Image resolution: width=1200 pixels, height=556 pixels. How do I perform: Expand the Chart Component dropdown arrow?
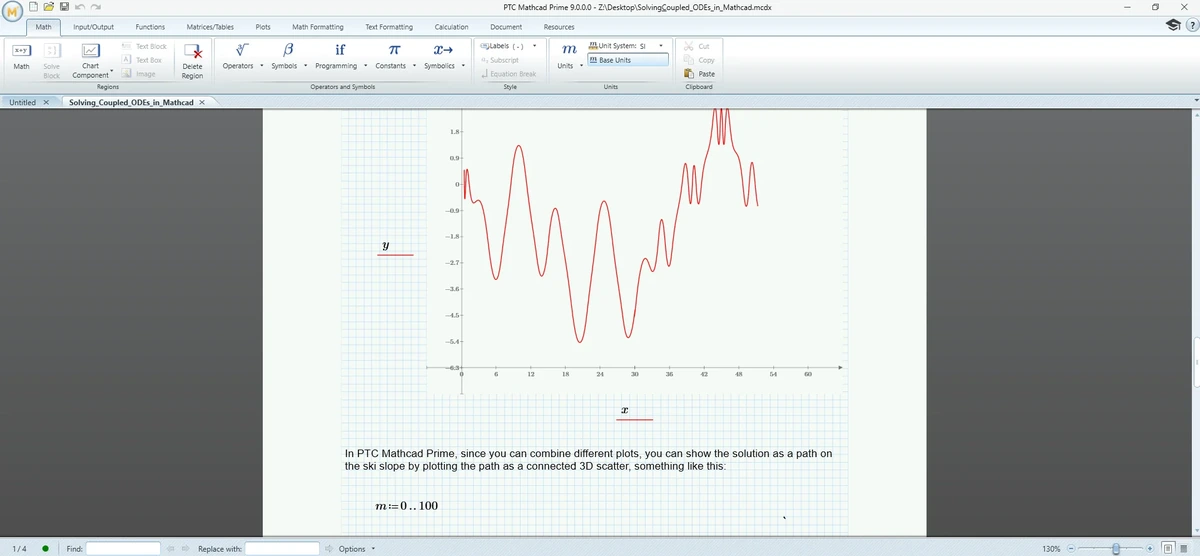(111, 72)
